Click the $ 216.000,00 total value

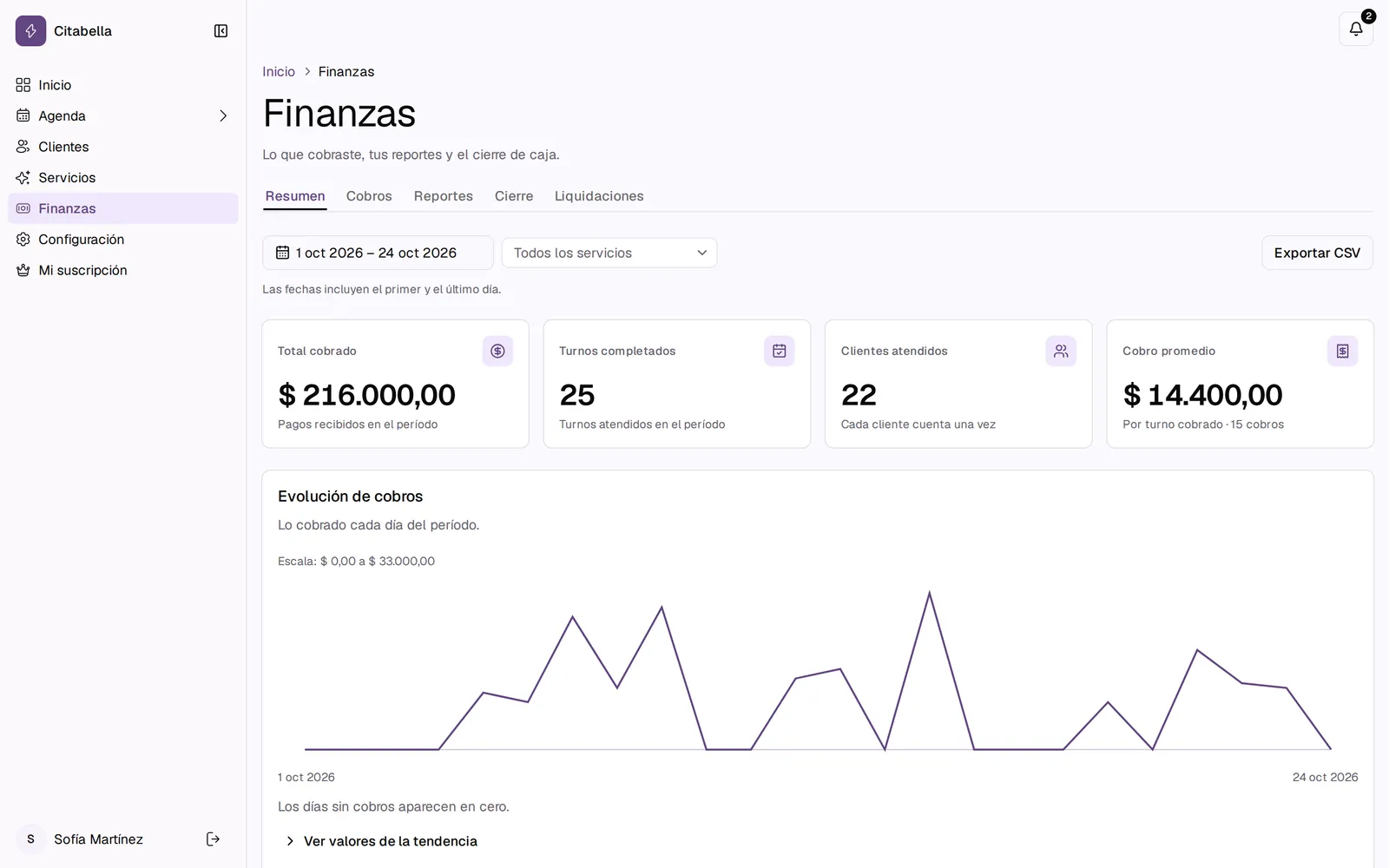(366, 395)
